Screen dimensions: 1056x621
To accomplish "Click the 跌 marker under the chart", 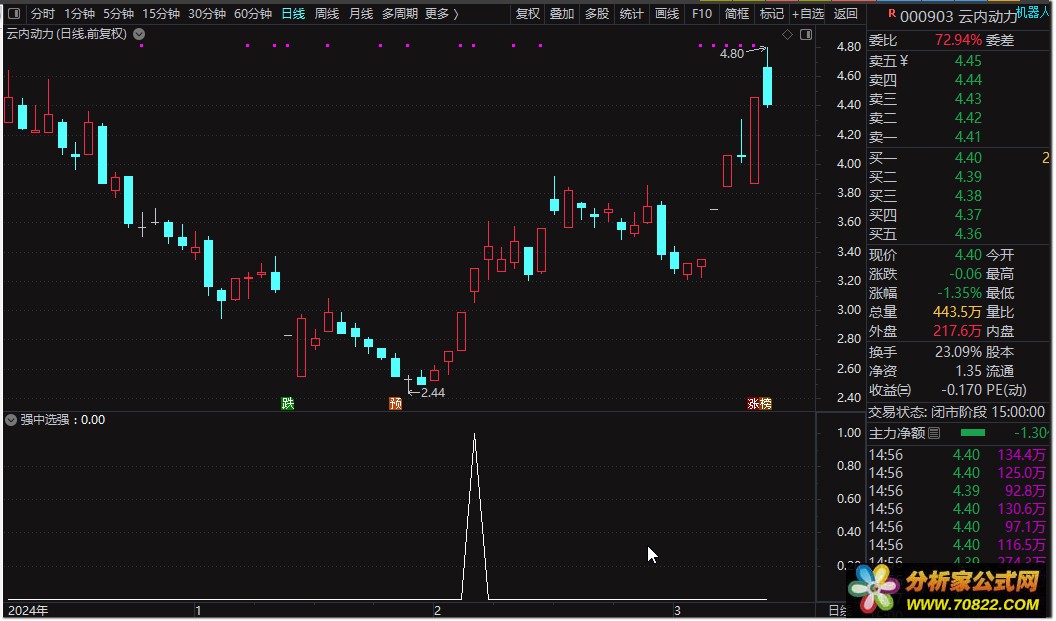I will (x=288, y=403).
